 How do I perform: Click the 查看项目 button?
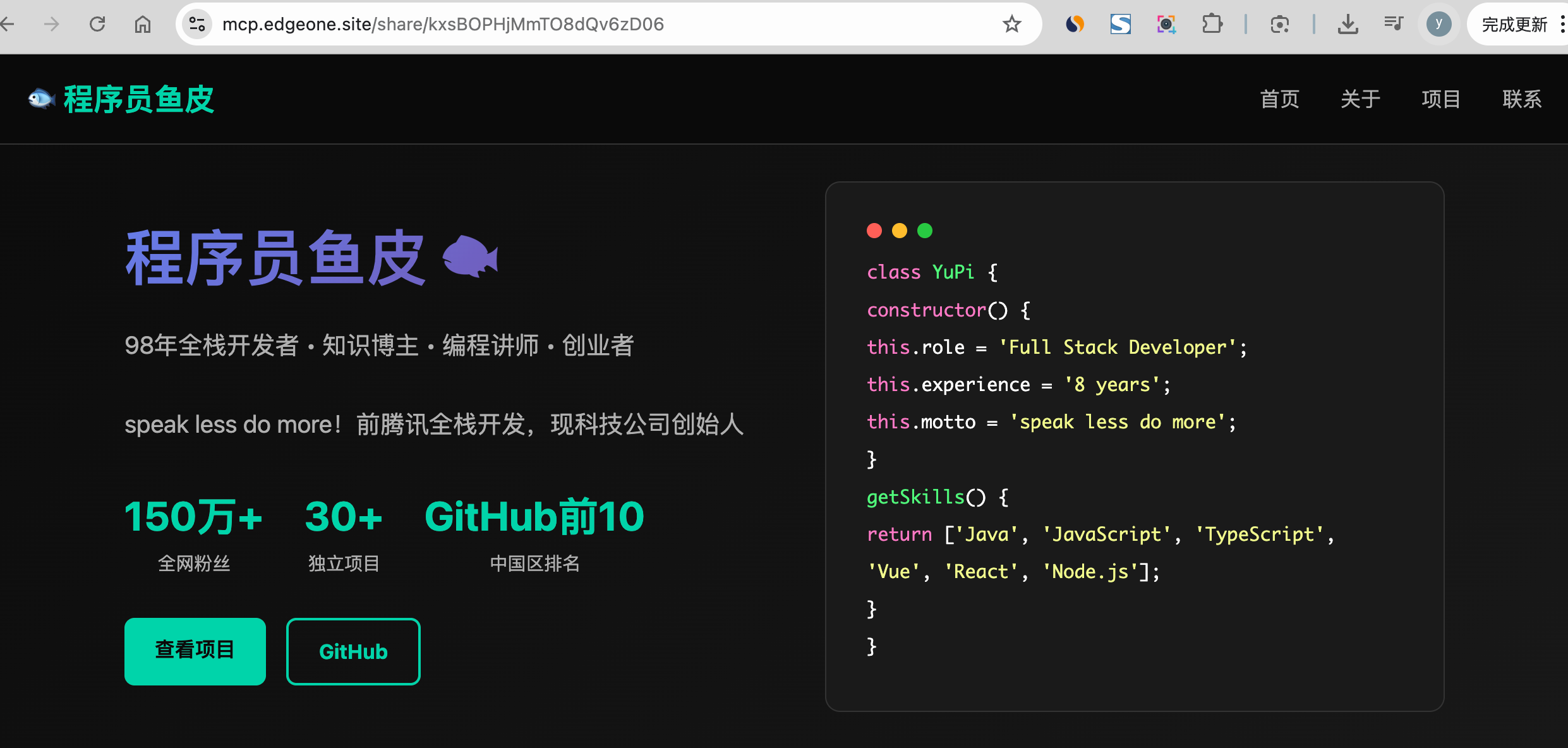click(195, 651)
